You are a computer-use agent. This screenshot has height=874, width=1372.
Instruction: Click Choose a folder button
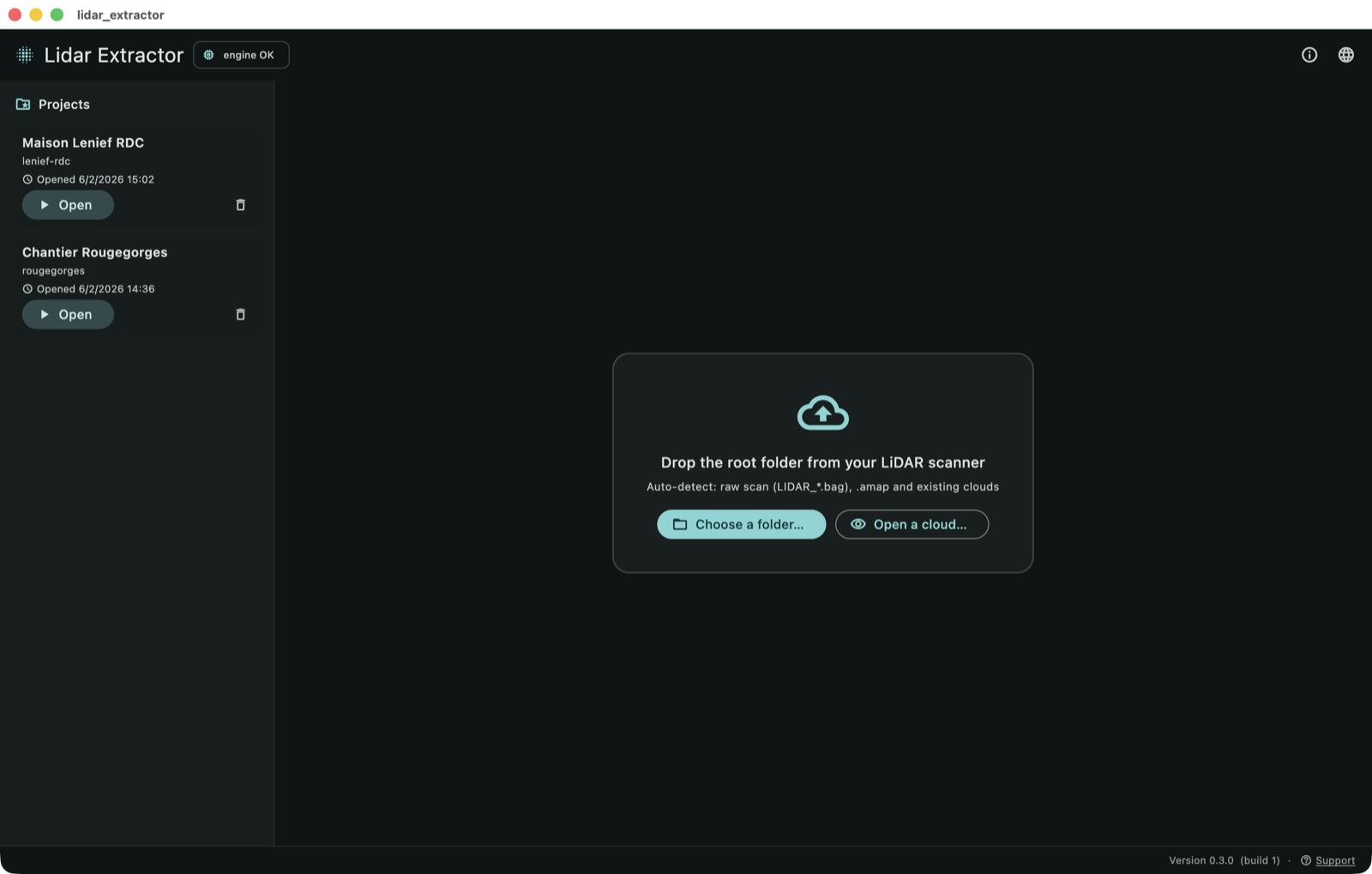pos(742,524)
